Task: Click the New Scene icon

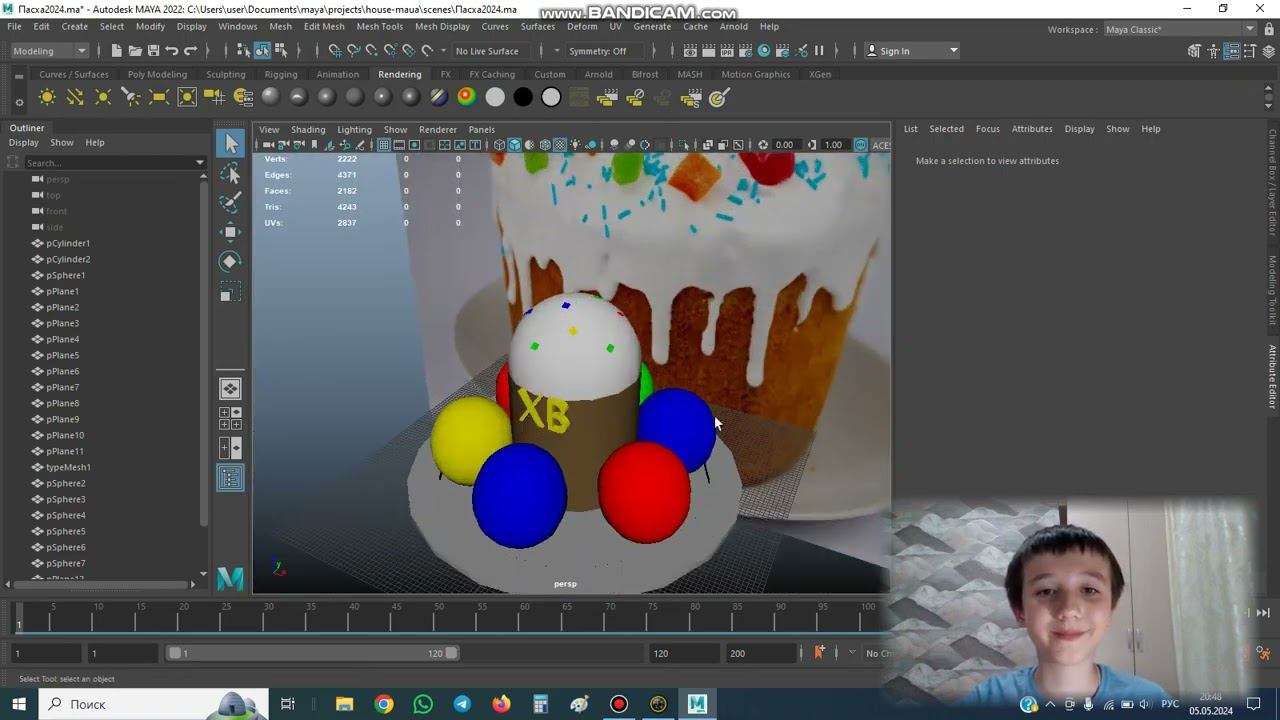Action: 116,51
